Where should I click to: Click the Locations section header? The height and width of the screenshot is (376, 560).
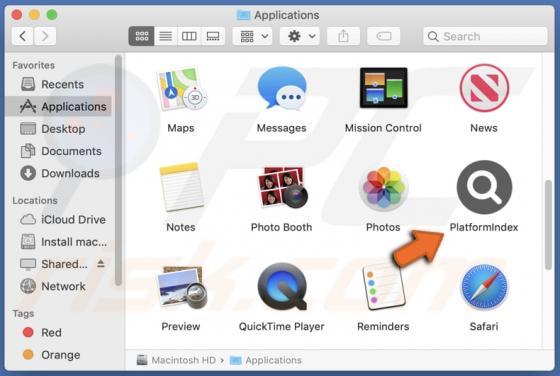pos(35,201)
